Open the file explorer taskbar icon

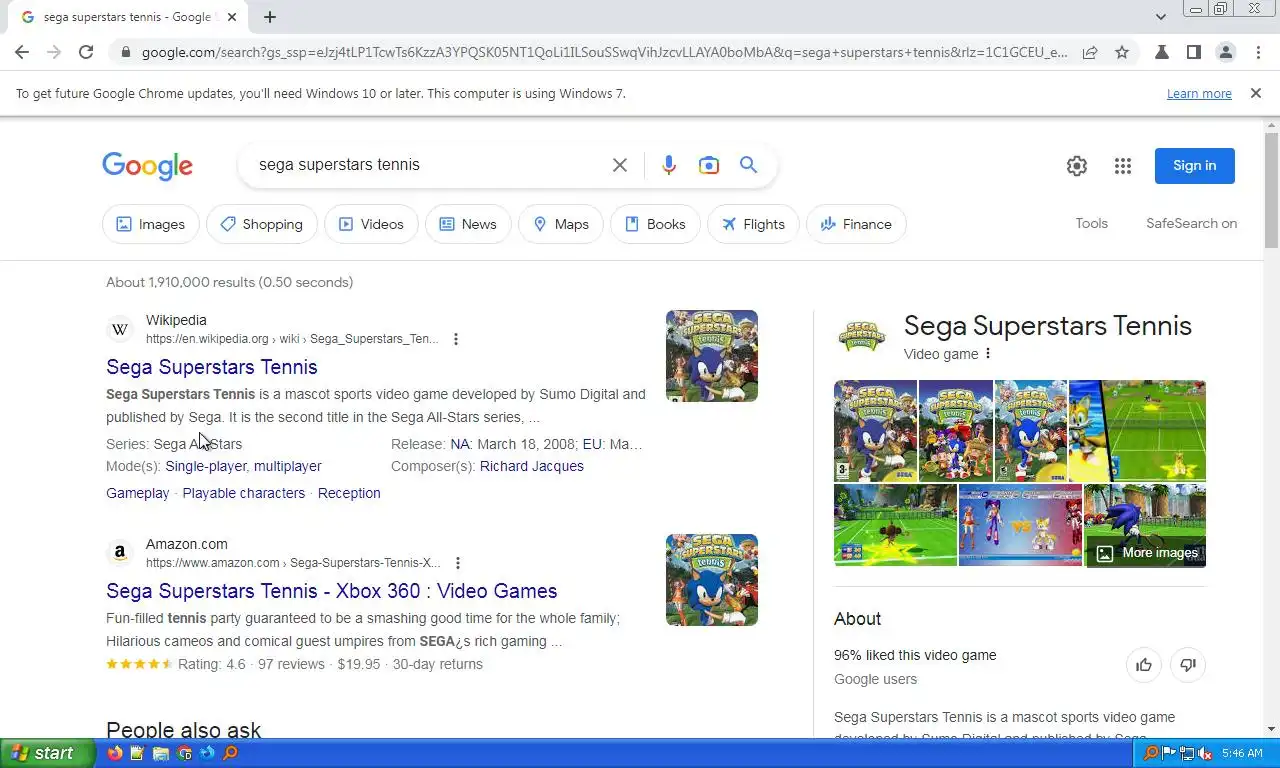point(161,753)
